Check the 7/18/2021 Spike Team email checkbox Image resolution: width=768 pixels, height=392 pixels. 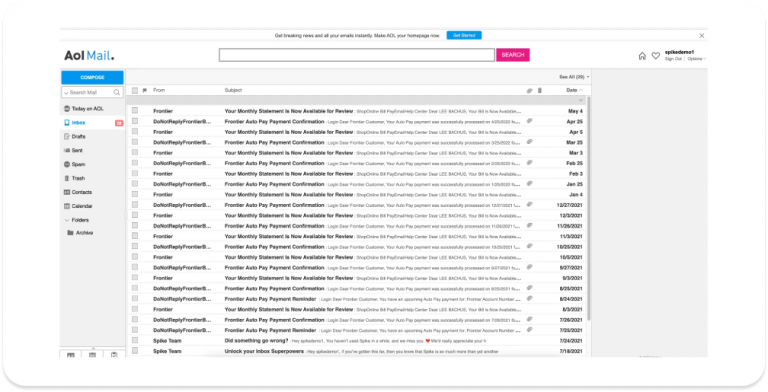tap(135, 351)
